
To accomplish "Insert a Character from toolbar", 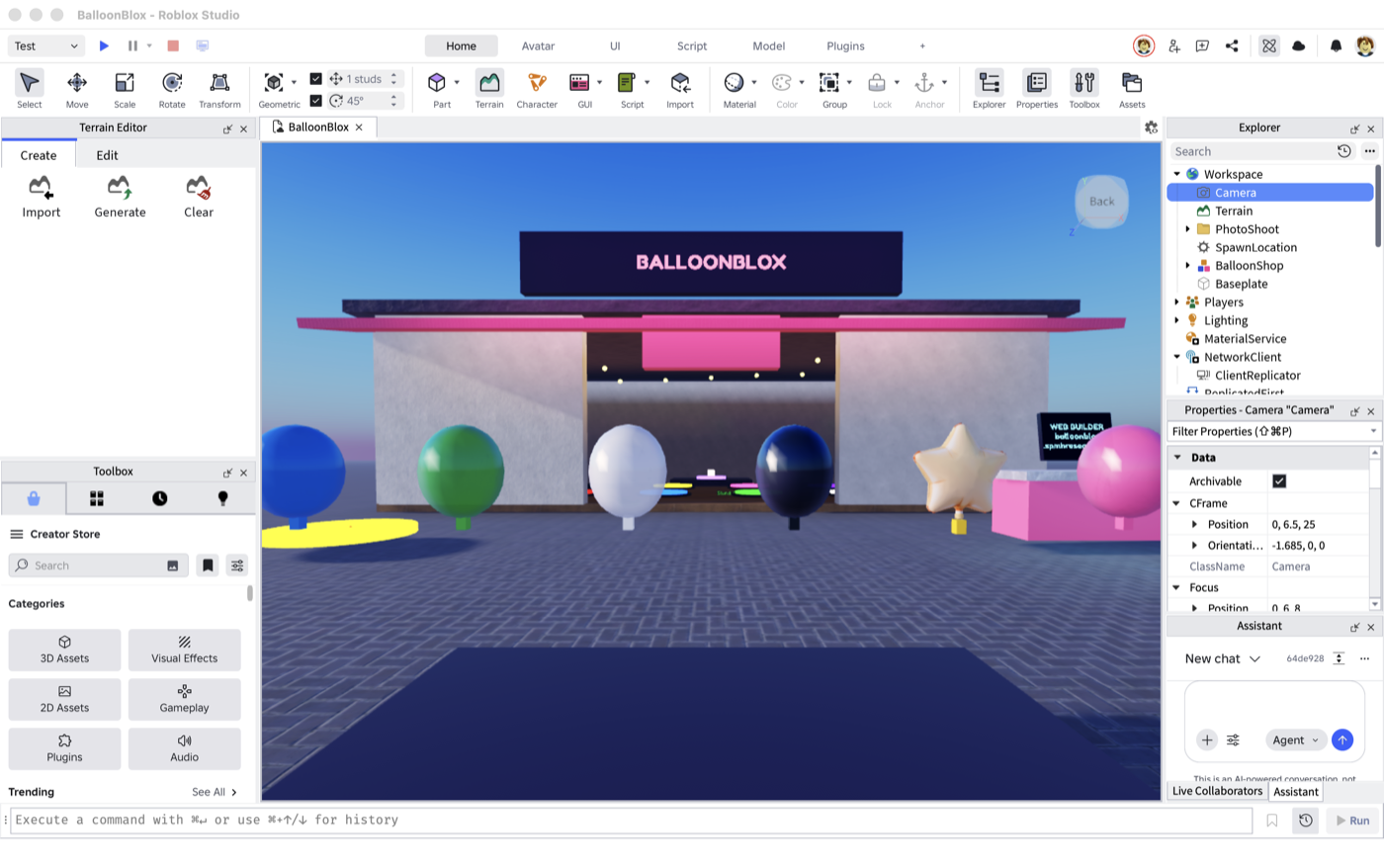I will (537, 89).
